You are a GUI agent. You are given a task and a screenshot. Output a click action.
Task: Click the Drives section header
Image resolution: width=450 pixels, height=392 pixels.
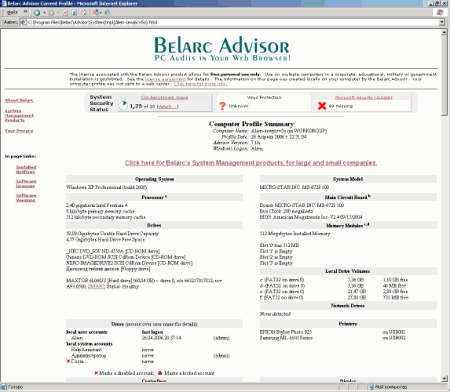click(154, 225)
